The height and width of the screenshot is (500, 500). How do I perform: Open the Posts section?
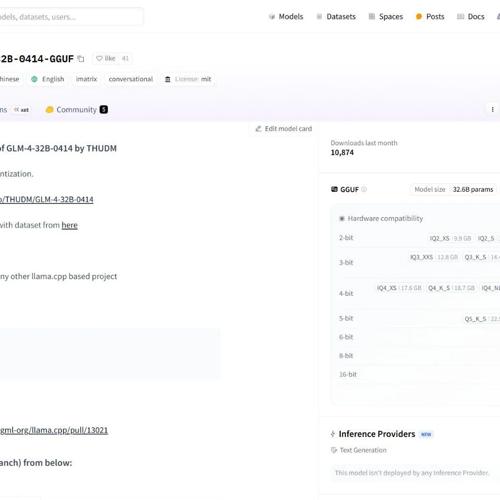tap(430, 17)
